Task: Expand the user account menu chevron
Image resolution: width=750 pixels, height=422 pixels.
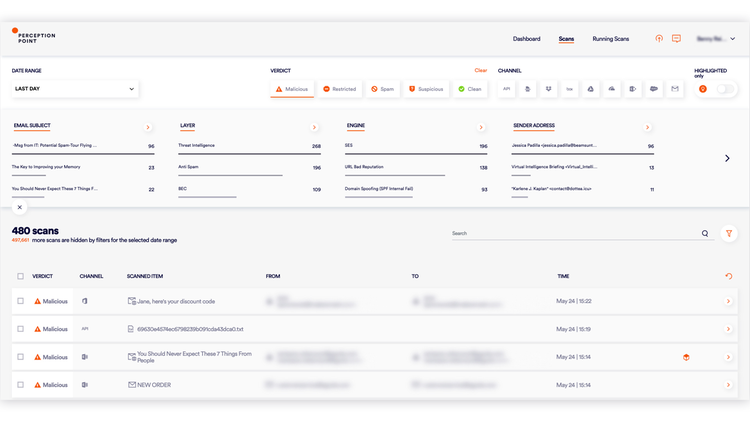Action: coord(733,39)
